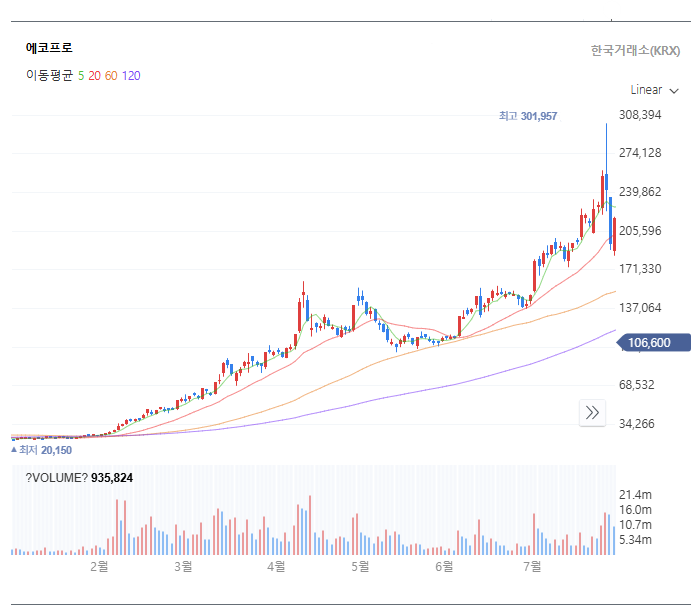Click the double-arrow scroll forward button

[592, 413]
